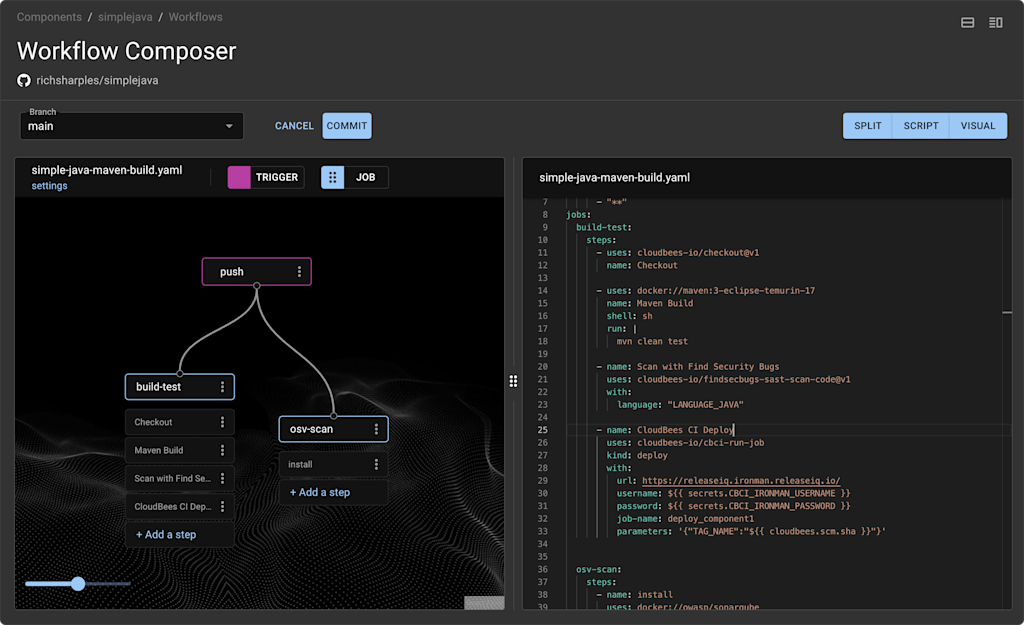
Task: Switch to VISUAL view
Action: (x=978, y=126)
